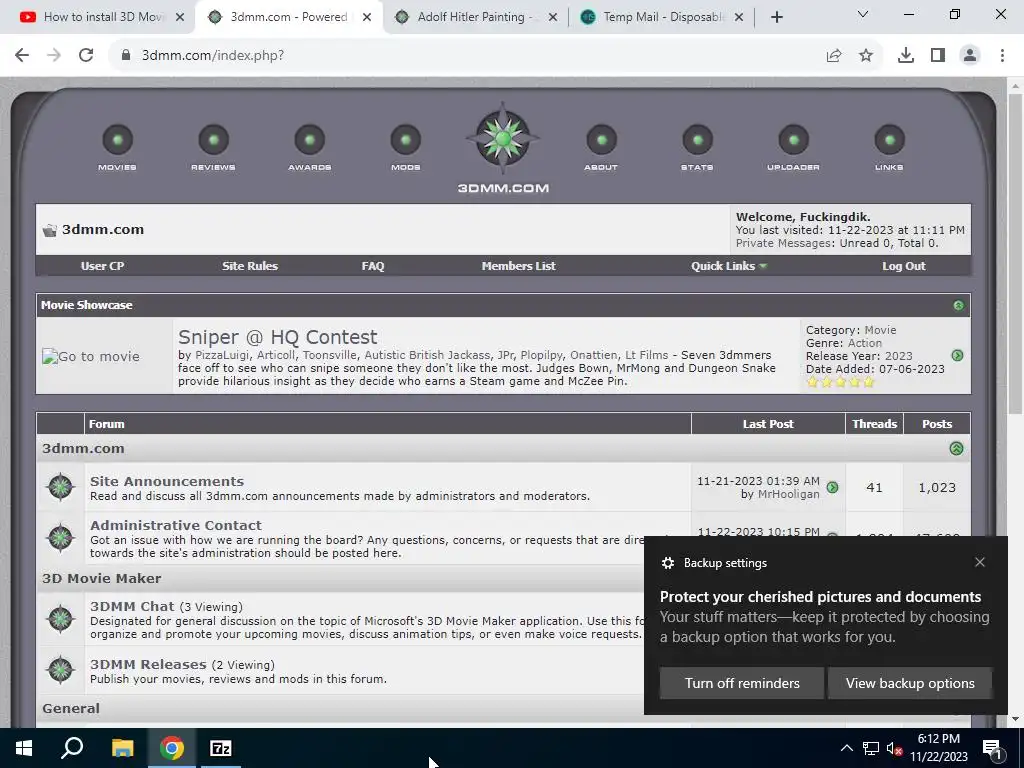The image size is (1024, 768).
Task: Click the Site Announcements forum status icon
Action: [61, 487]
